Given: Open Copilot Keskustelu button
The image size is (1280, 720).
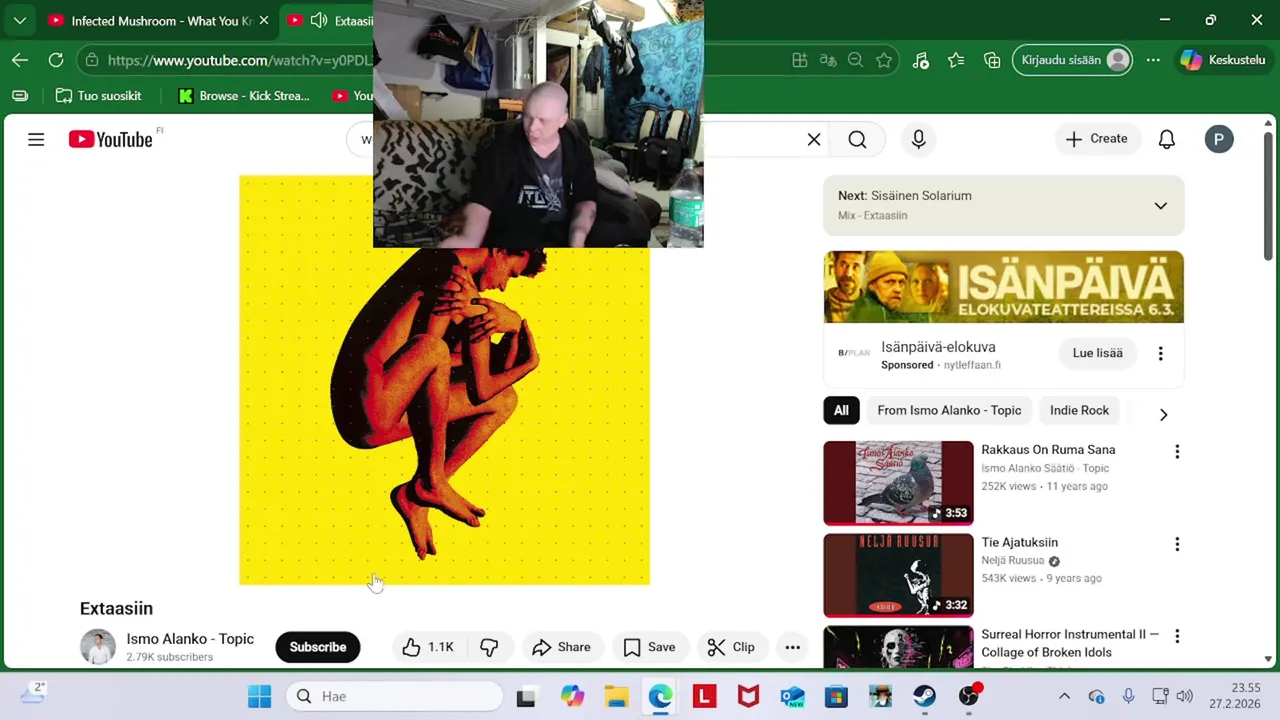Looking at the screenshot, I should click(1222, 60).
